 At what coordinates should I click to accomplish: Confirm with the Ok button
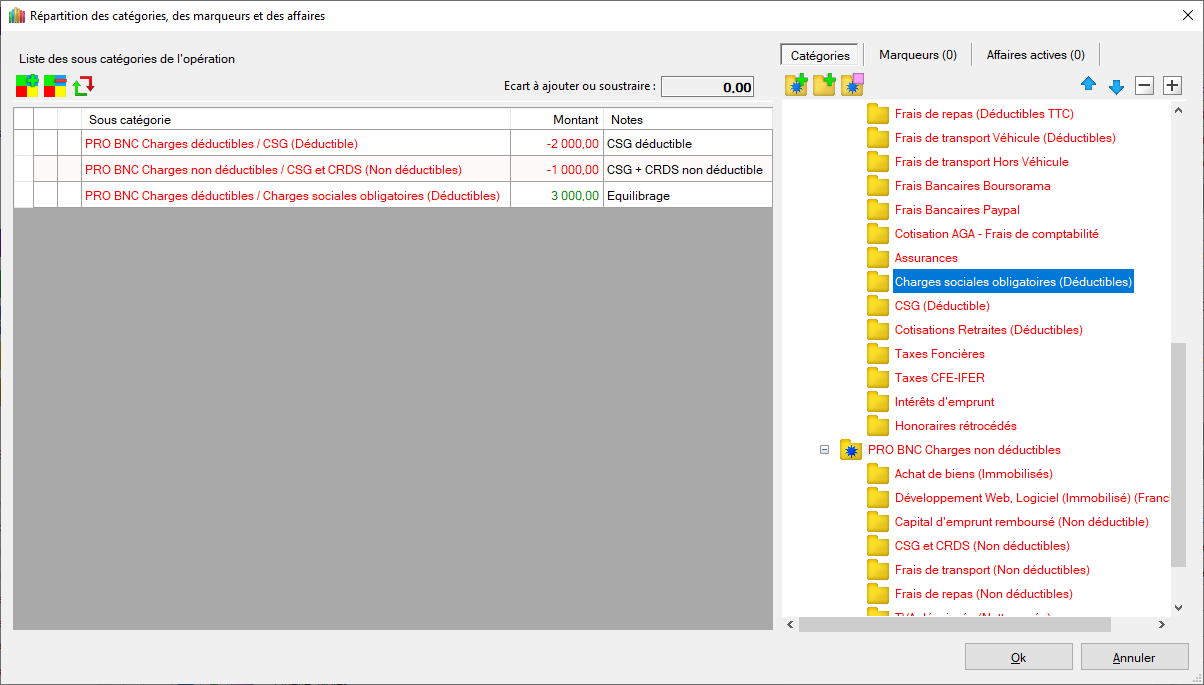[1018, 657]
